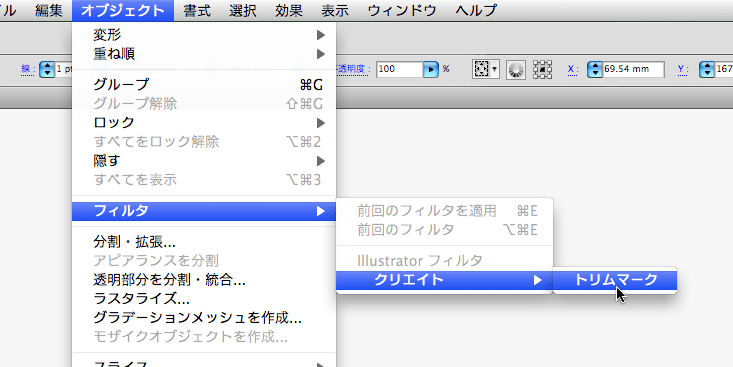The height and width of the screenshot is (367, 733).
Task: Open the 書式 menu
Action: pos(197,10)
